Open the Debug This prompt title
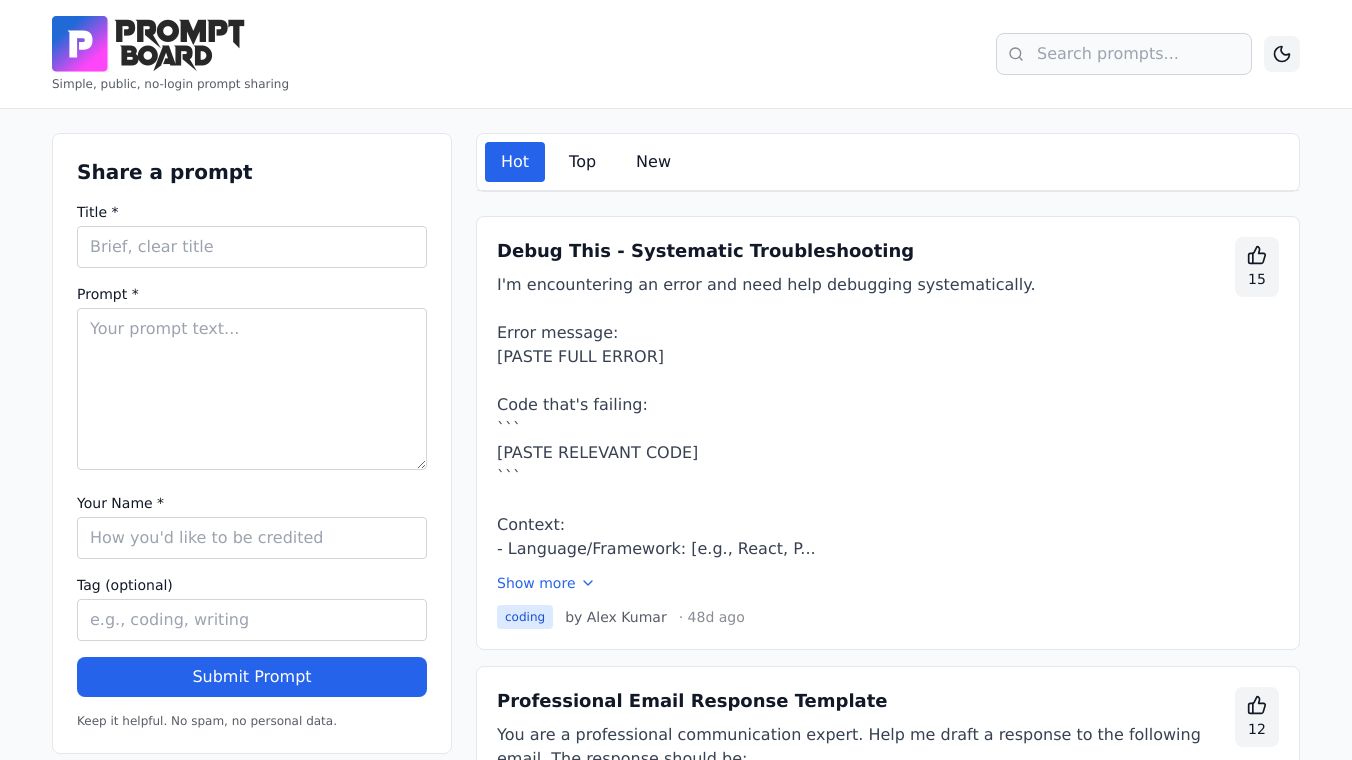The height and width of the screenshot is (760, 1352). click(705, 251)
